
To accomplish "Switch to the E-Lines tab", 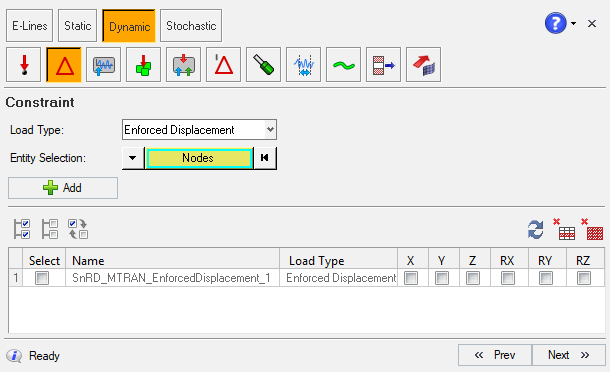I will tap(30, 26).
